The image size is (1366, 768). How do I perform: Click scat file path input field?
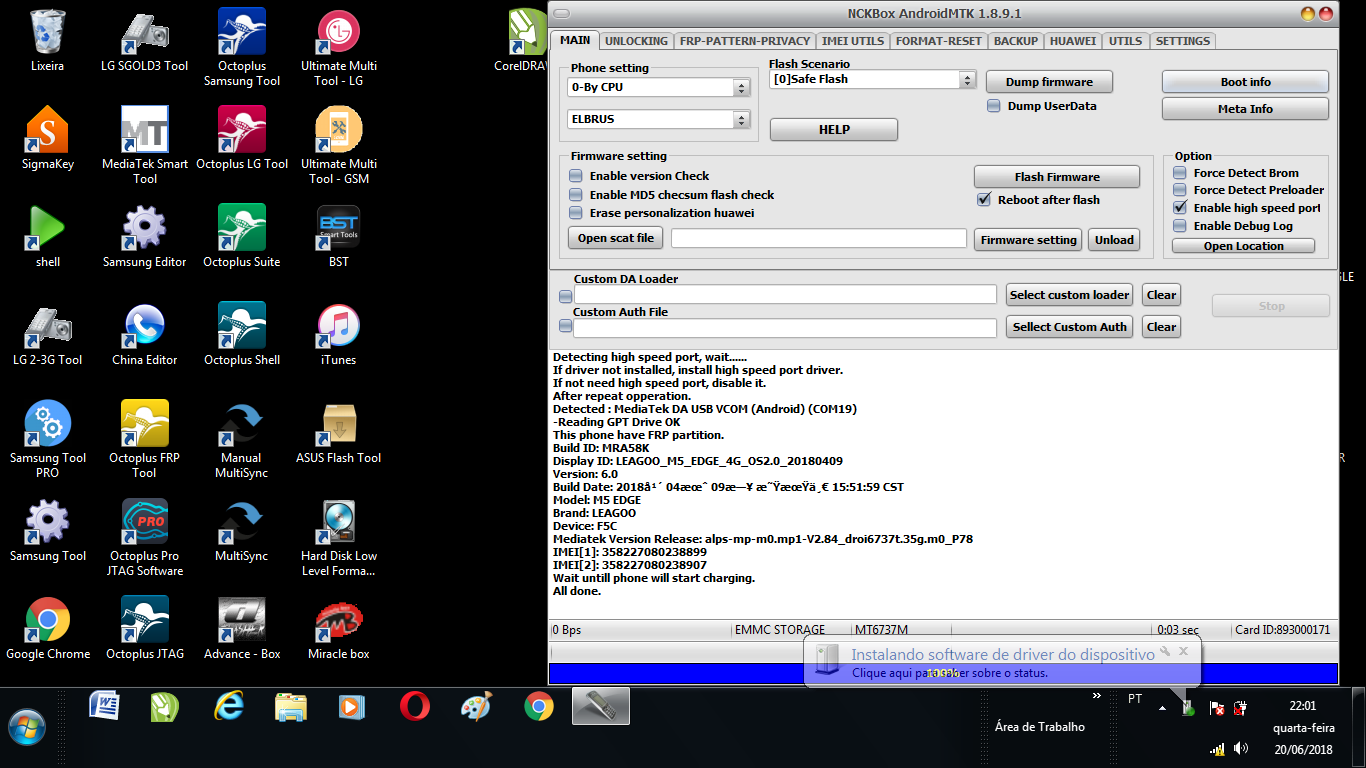click(819, 239)
